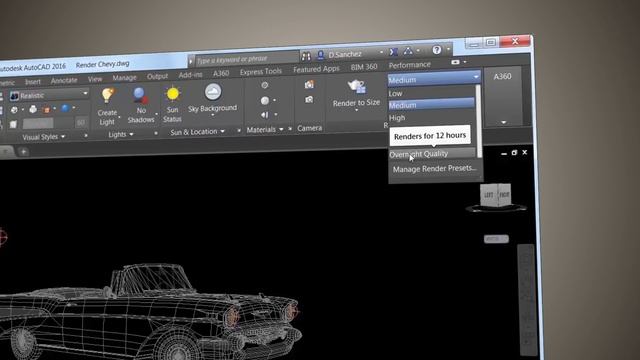Open Materials panel dialog launcher arrow
The width and height of the screenshot is (640, 360).
tap(290, 129)
